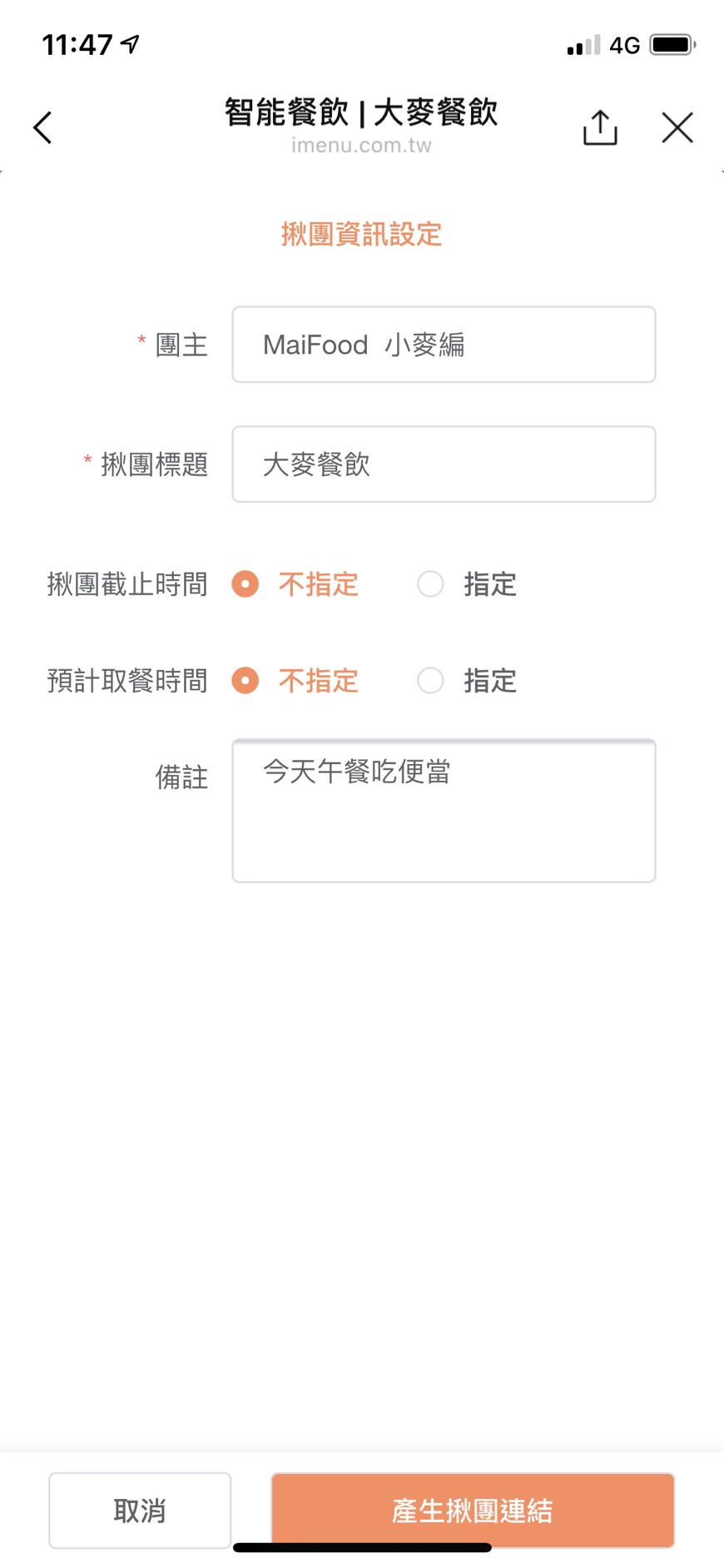Select 指定 for 揪團截止時間

point(430,584)
